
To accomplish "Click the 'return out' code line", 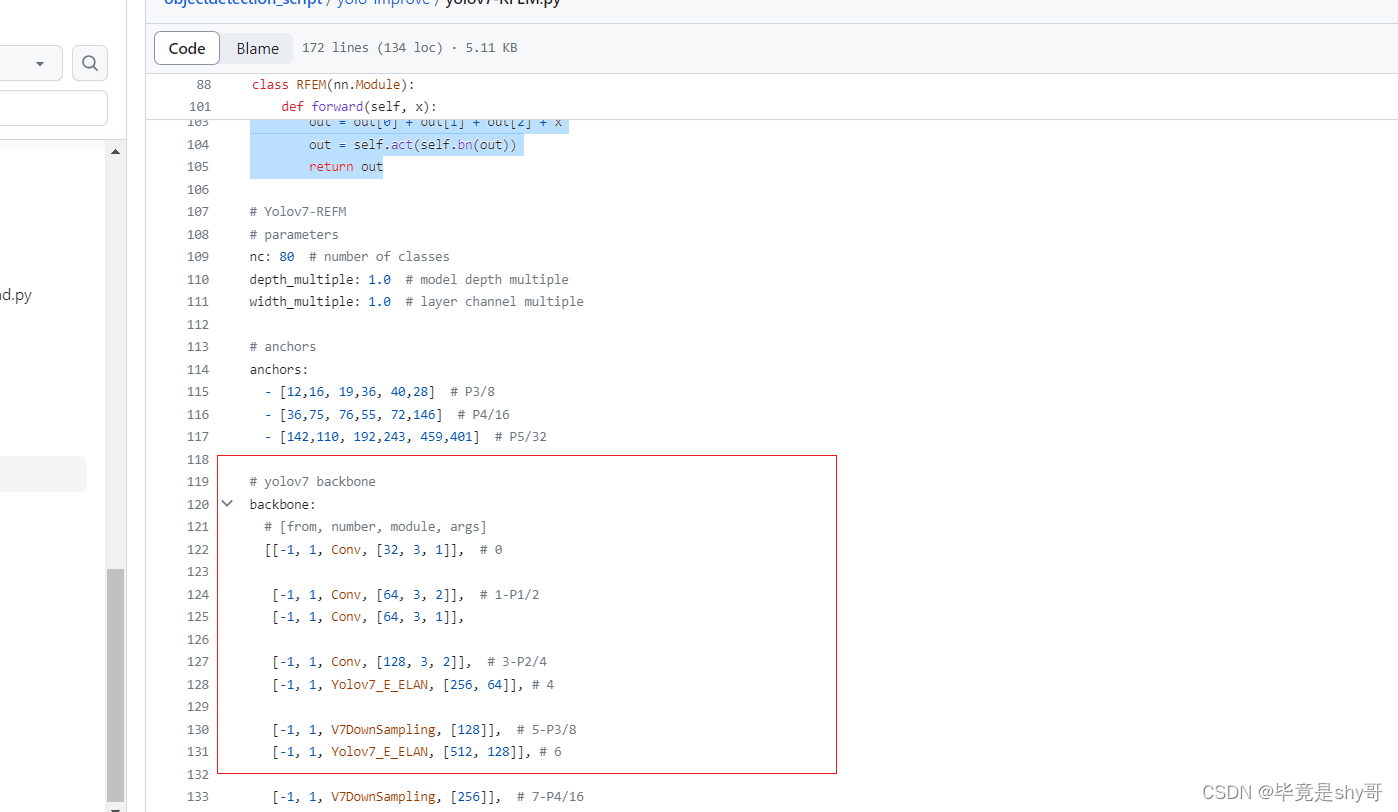I will click(x=346, y=167).
